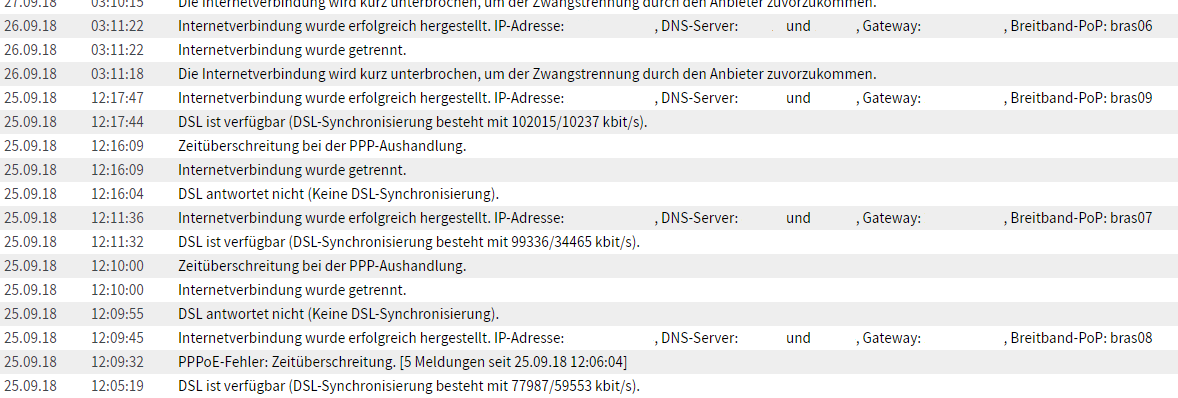This screenshot has height=398, width=1178.
Task: Click the 12:05:19 timestamp in last row
Action: tap(117, 387)
